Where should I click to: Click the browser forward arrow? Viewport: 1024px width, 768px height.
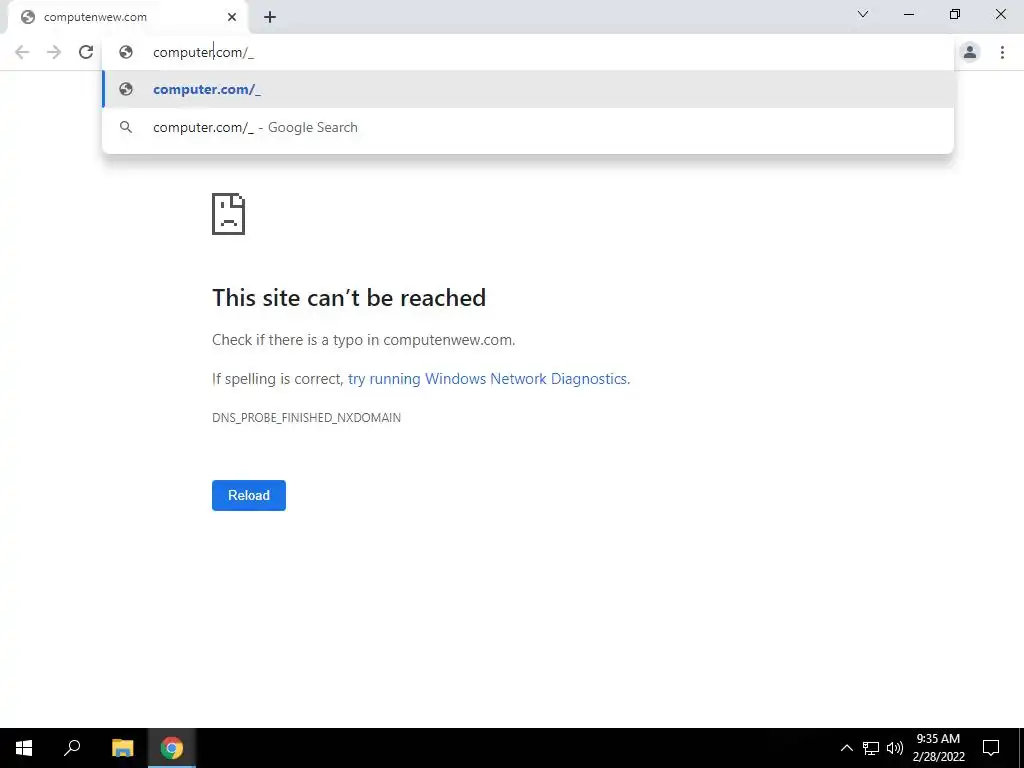(x=54, y=52)
